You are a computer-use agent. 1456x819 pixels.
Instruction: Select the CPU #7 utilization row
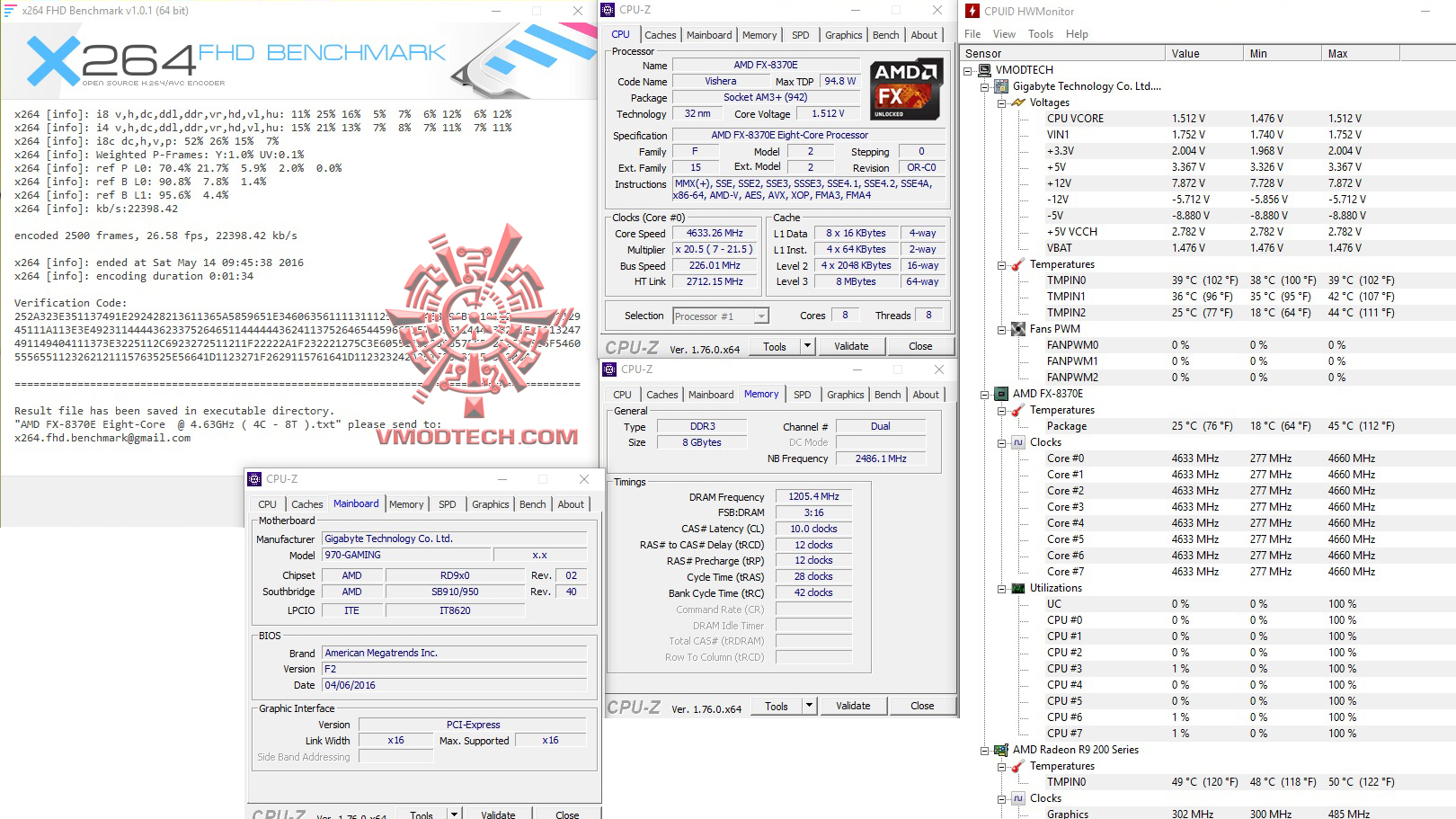point(1208,734)
